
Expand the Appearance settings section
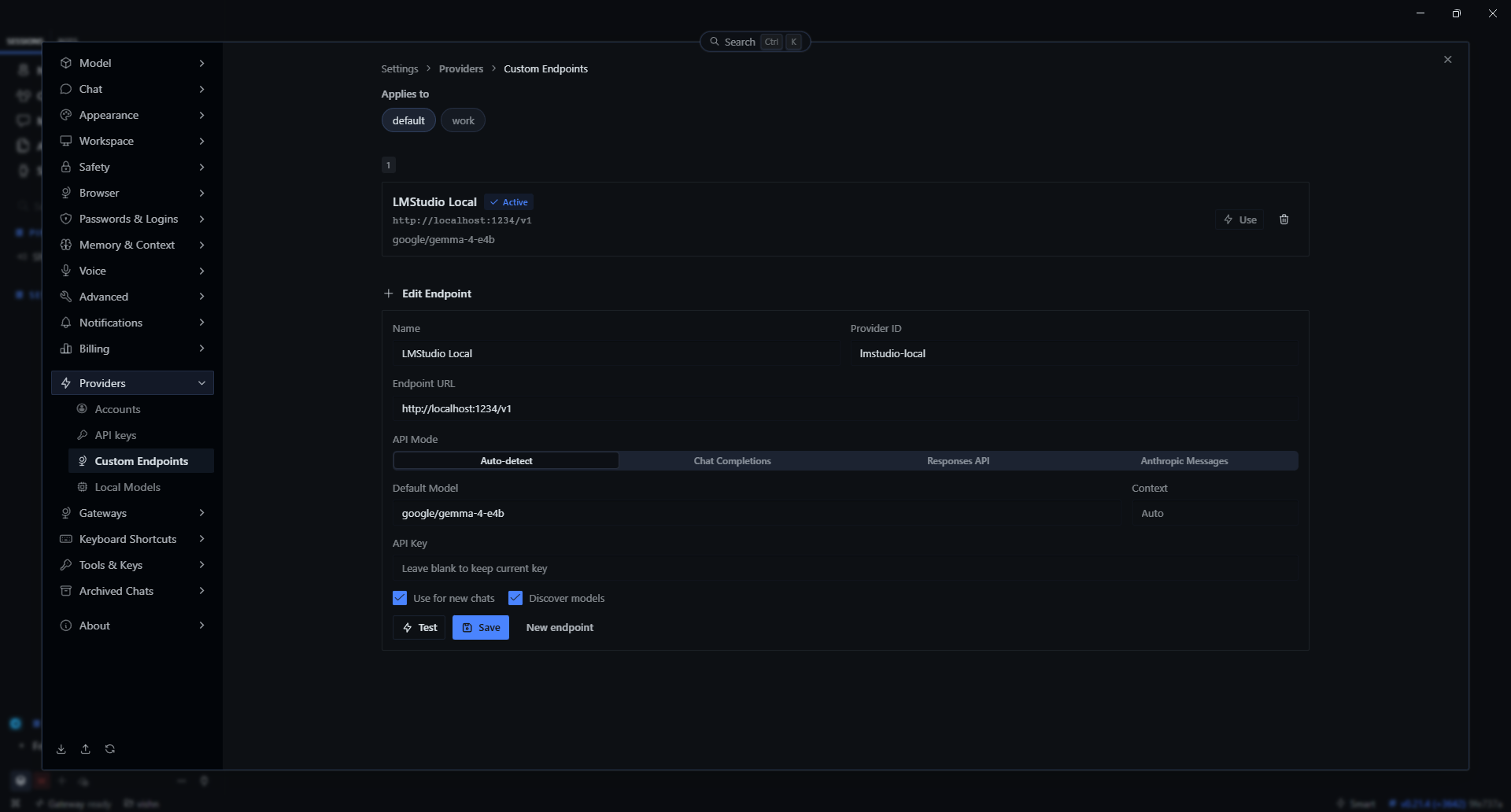[132, 115]
